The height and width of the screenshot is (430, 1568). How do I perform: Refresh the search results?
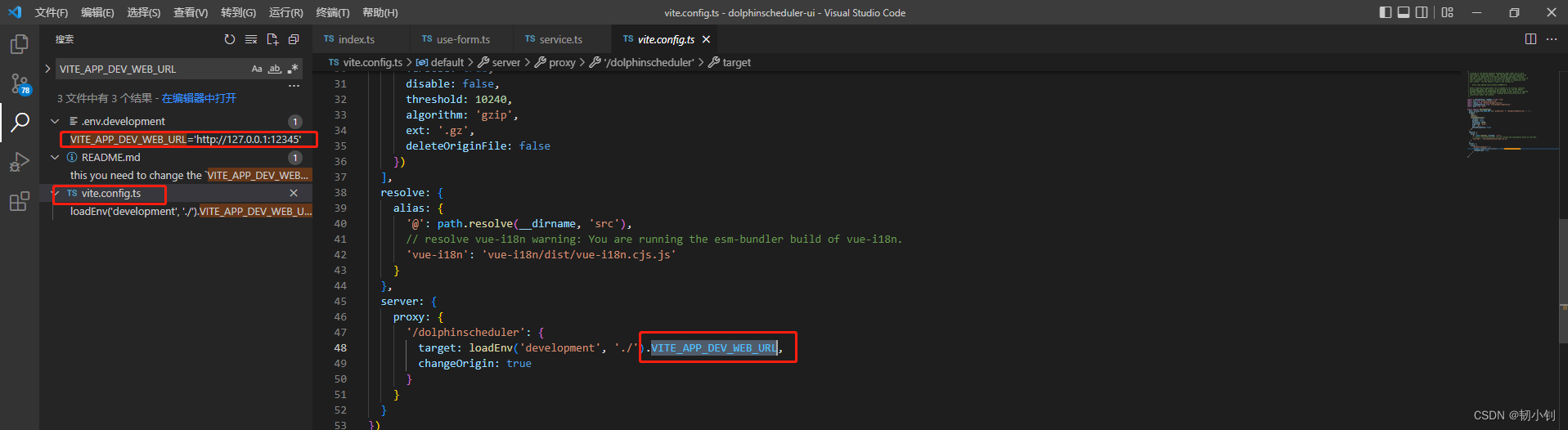tap(230, 39)
